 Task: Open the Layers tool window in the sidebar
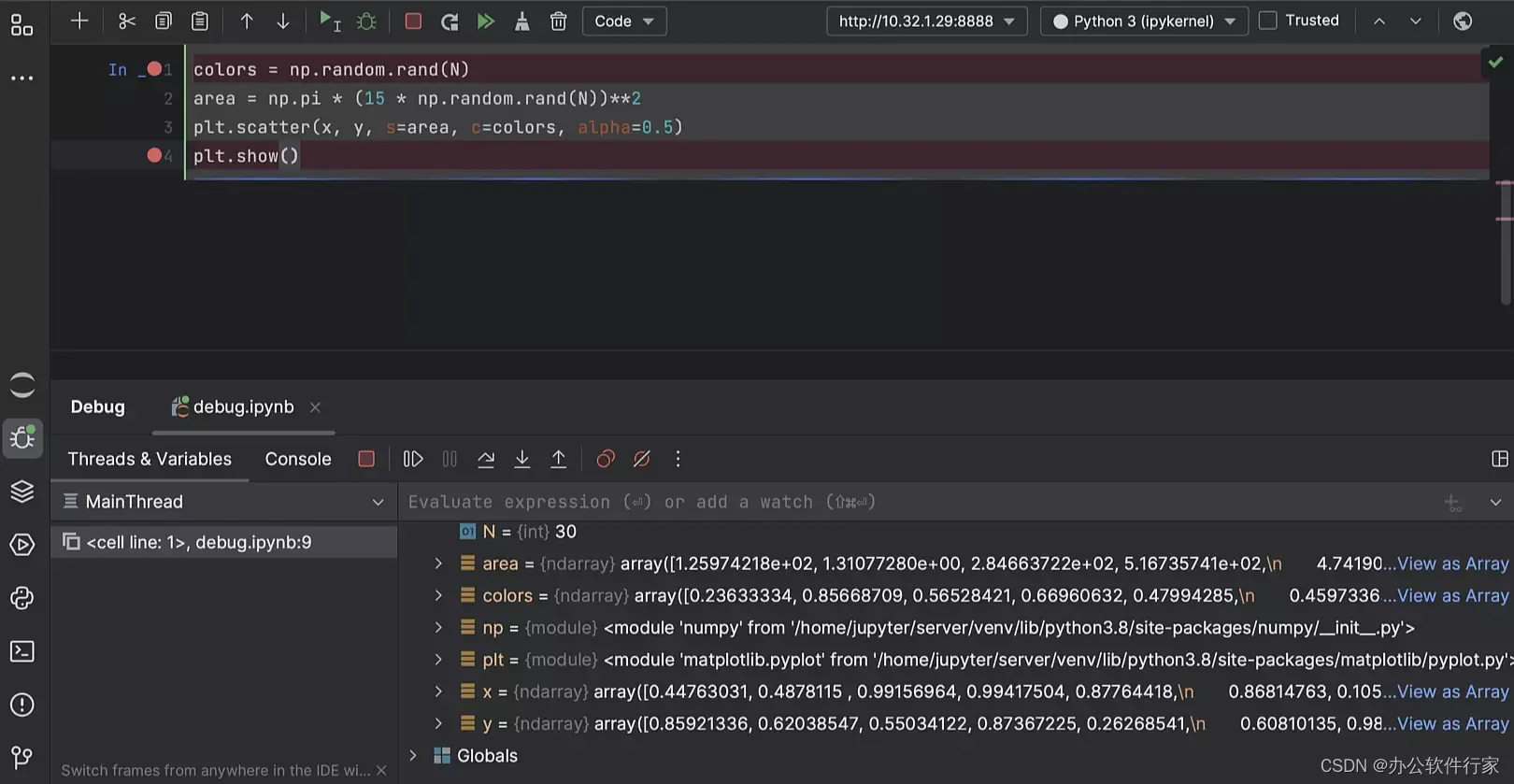[22, 491]
